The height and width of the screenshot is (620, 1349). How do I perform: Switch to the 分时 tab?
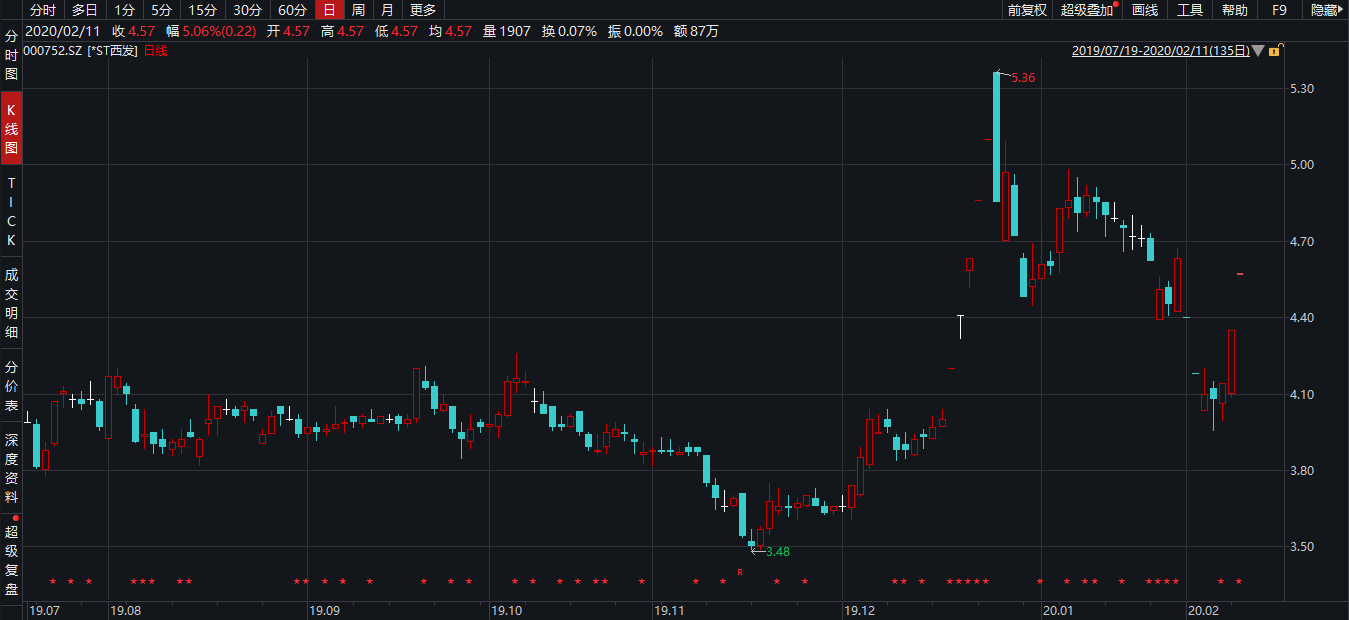click(43, 10)
